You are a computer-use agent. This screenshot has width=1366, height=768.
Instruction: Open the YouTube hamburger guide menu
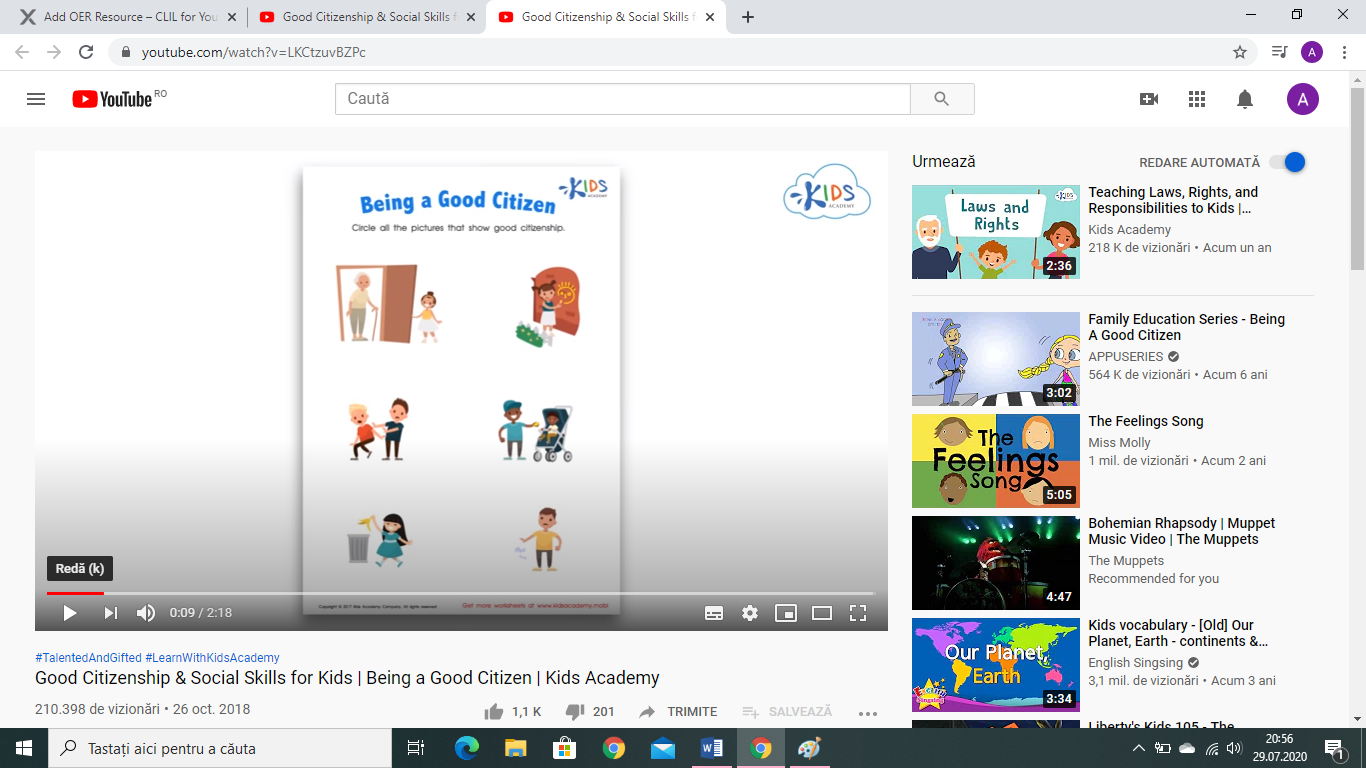[36, 99]
